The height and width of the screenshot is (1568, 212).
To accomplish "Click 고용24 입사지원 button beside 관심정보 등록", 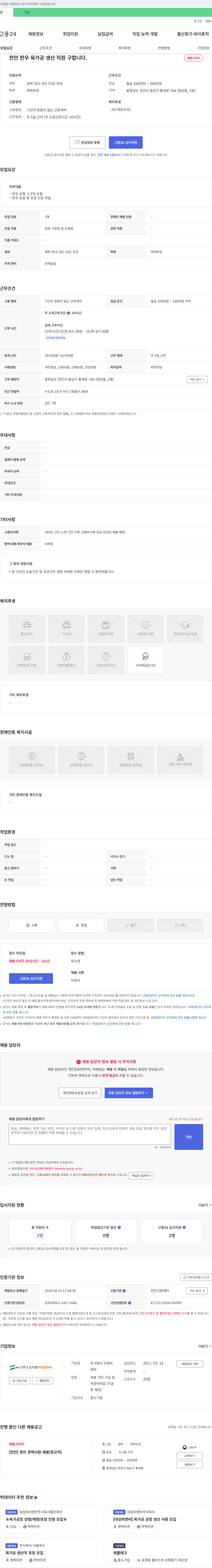I will click(x=125, y=142).
